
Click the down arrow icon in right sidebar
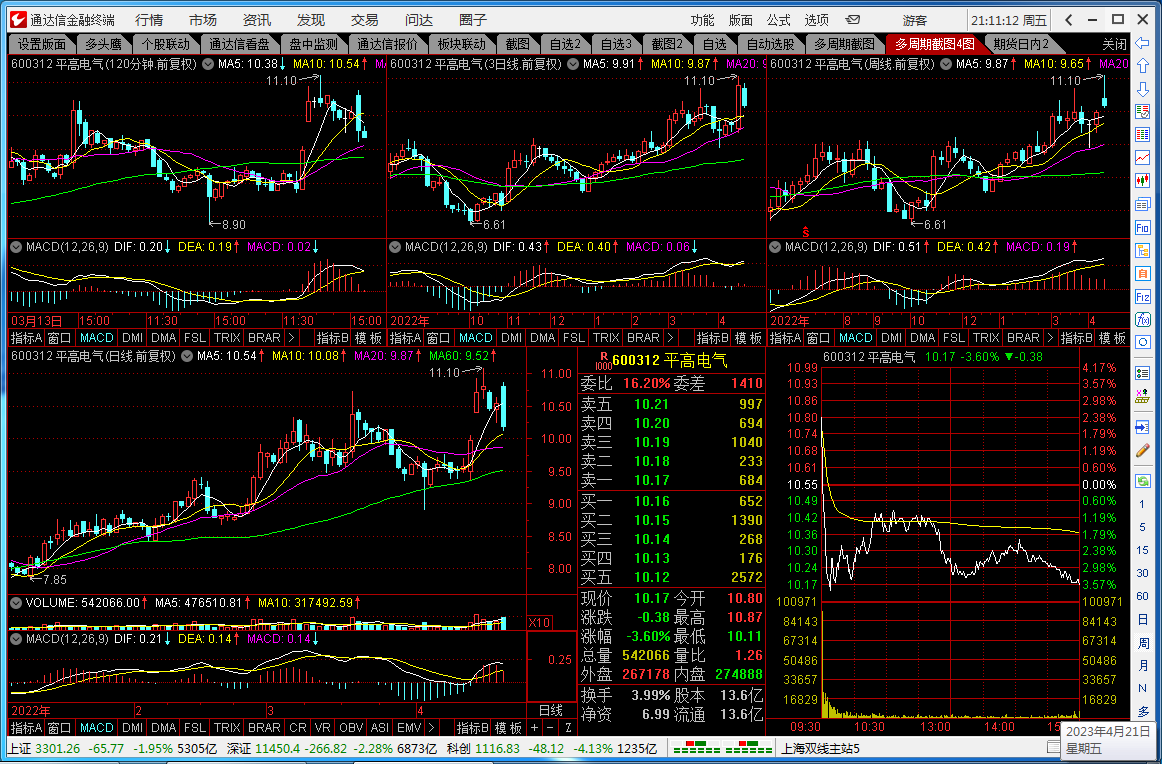pos(1142,89)
